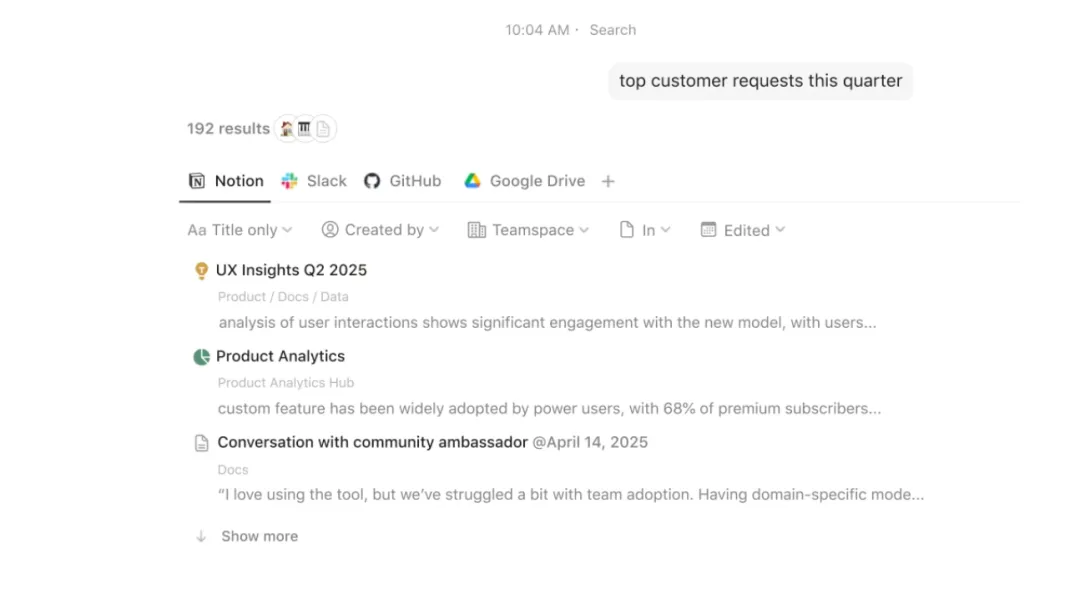Open UX Insights Q2 2025 result
Screen dimensions: 1080x614
[x=291, y=270]
